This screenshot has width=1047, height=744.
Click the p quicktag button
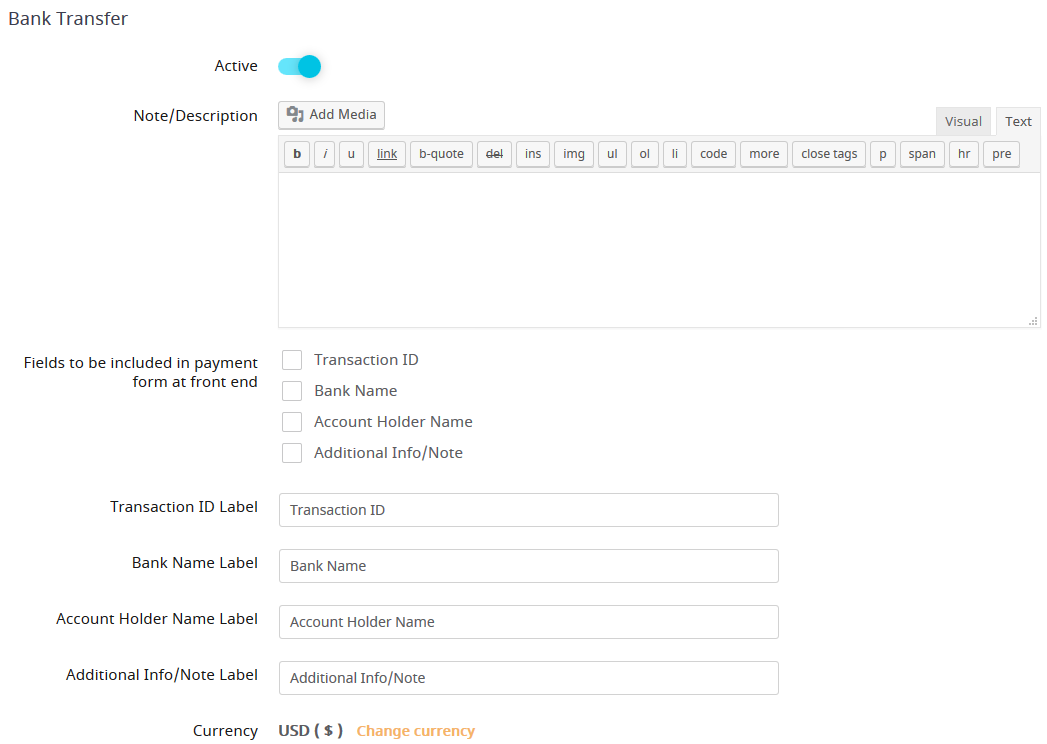883,154
